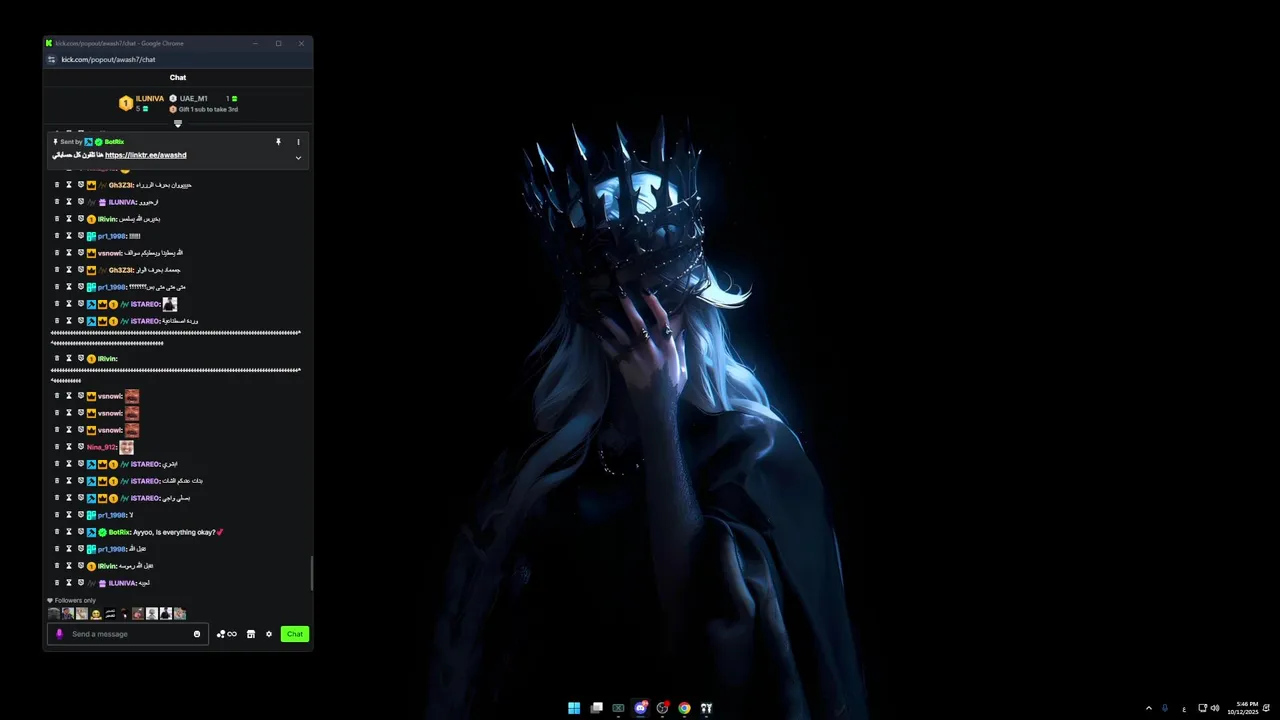Trash icon on ISTAREO's image-thumbnail message
Viewport: 1280px width, 720px height.
click(x=56, y=304)
